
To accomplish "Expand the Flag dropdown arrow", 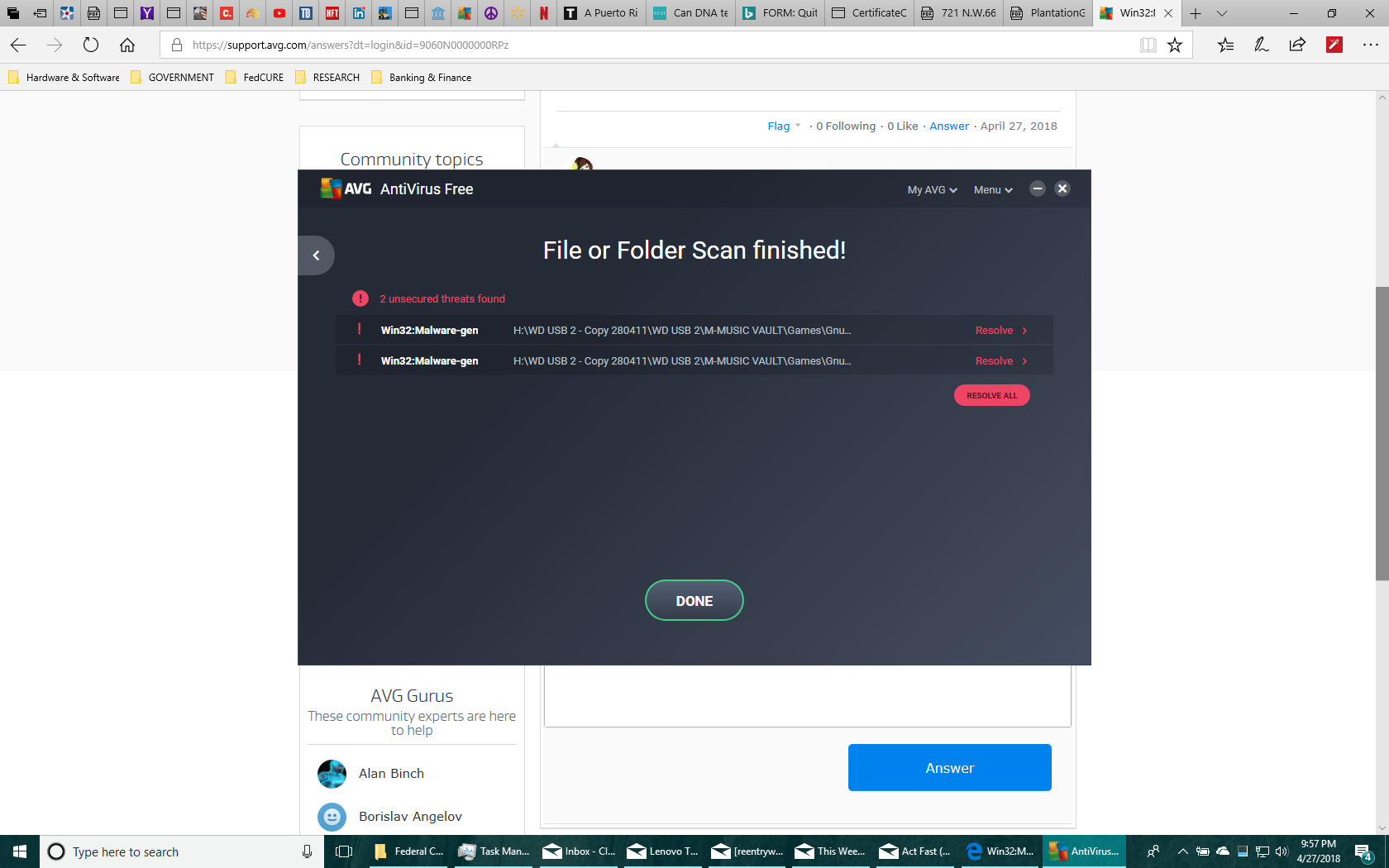I will 798,126.
